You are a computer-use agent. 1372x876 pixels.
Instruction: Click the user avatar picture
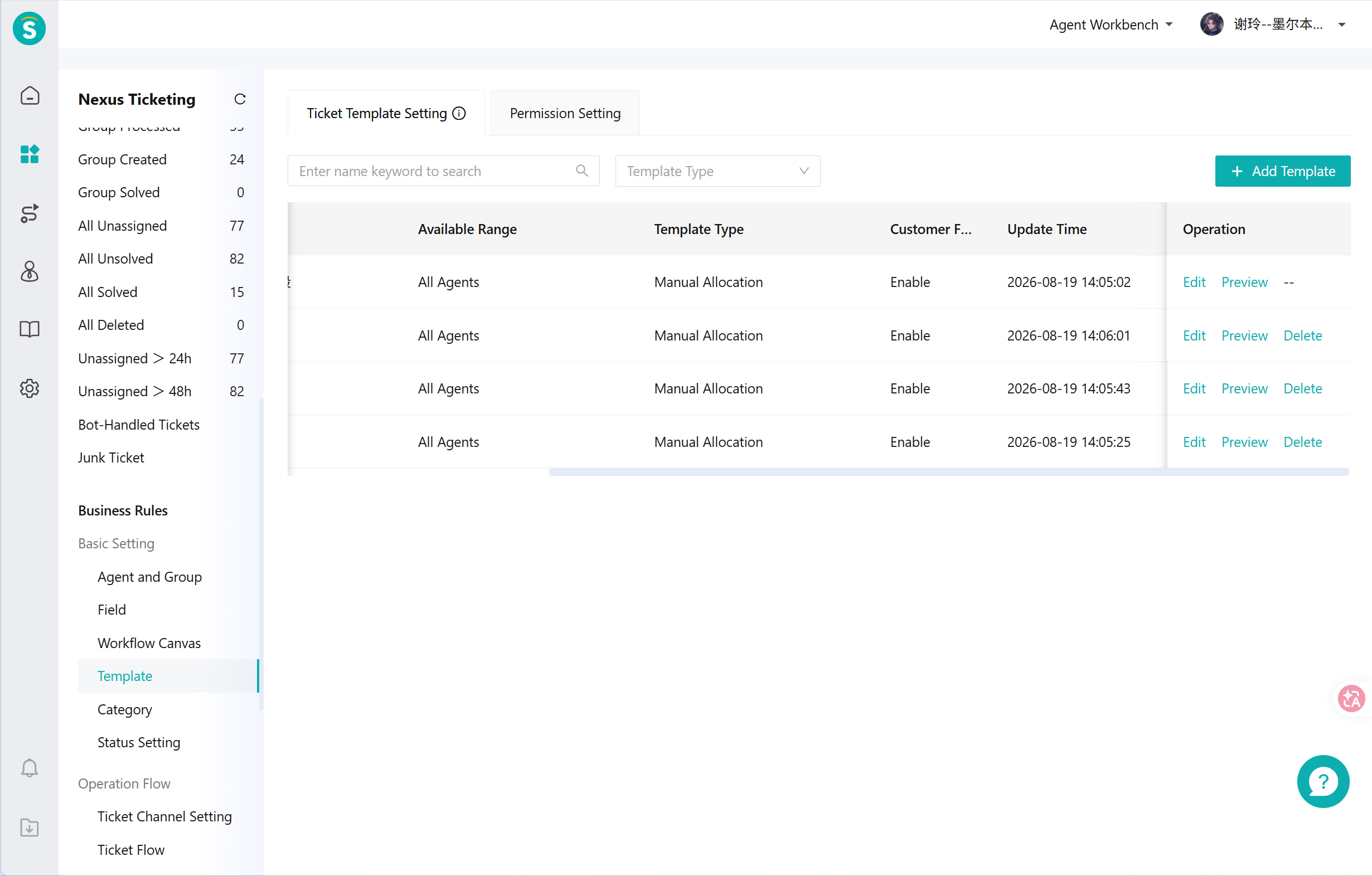[1211, 25]
